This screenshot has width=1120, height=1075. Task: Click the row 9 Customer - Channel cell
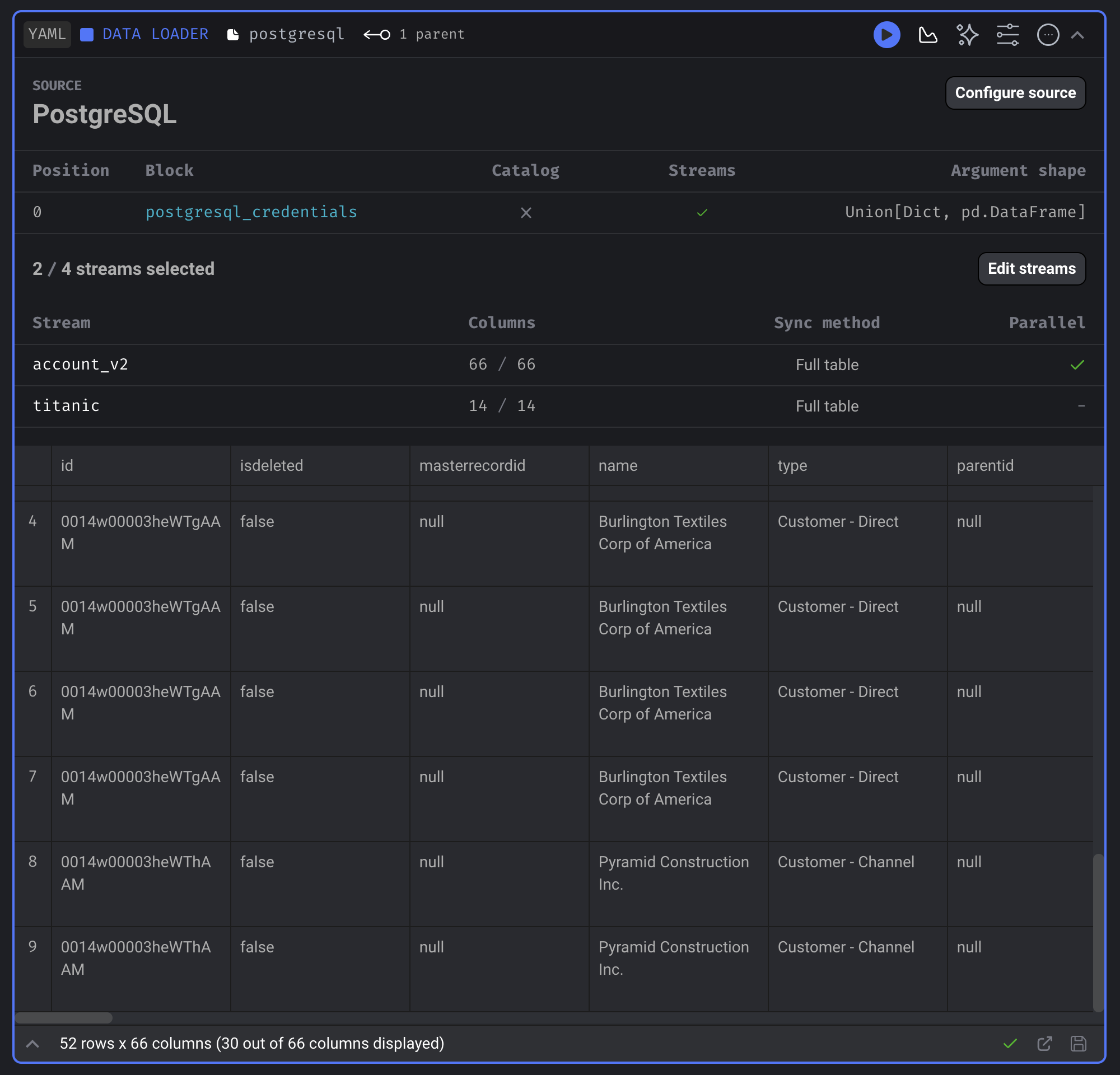[857, 969]
